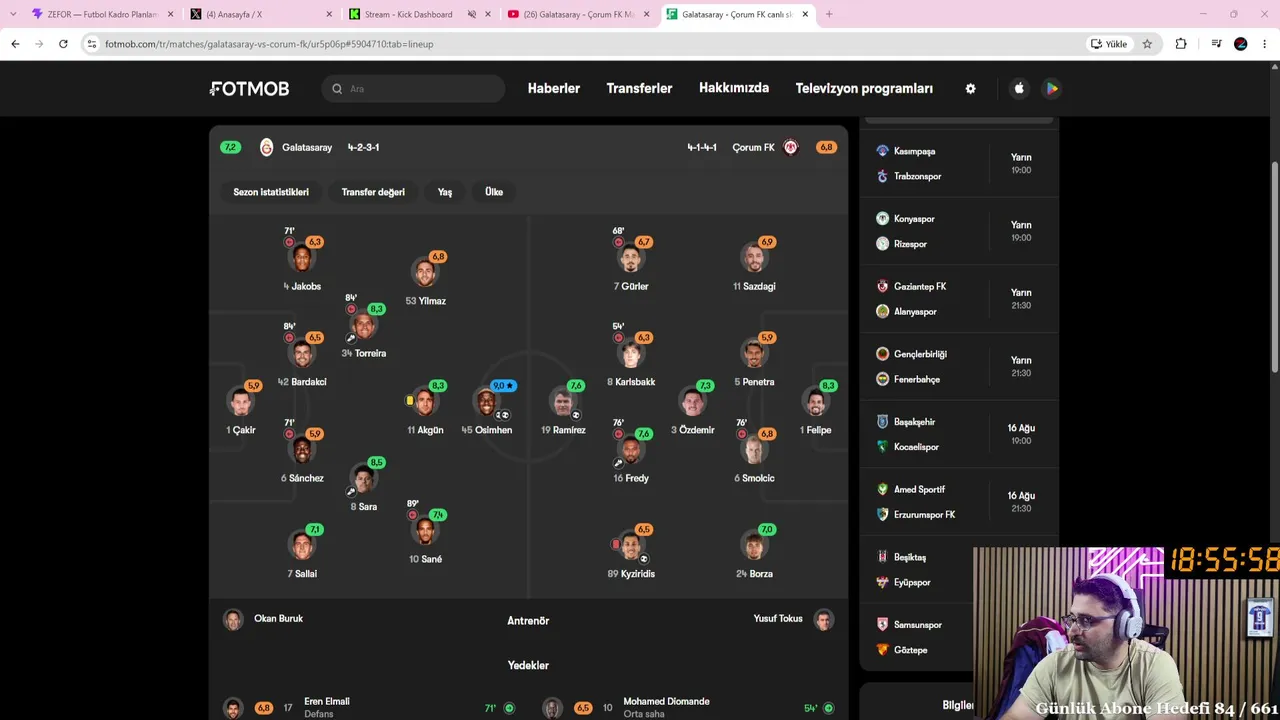Click the Kasımpaşa team logo

click(882, 151)
